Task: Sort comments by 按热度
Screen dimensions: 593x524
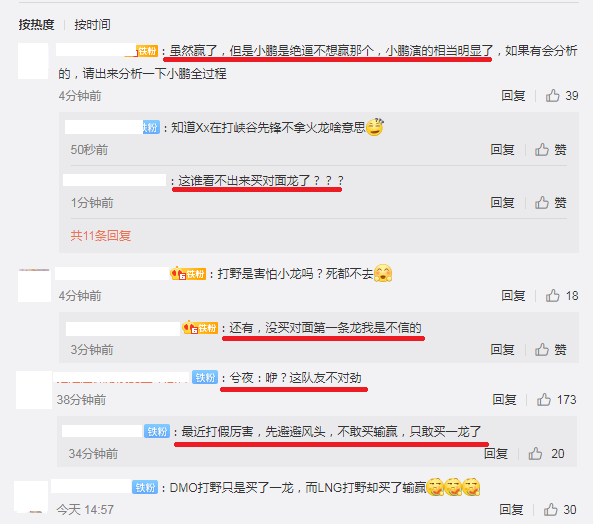Action: tap(36, 25)
